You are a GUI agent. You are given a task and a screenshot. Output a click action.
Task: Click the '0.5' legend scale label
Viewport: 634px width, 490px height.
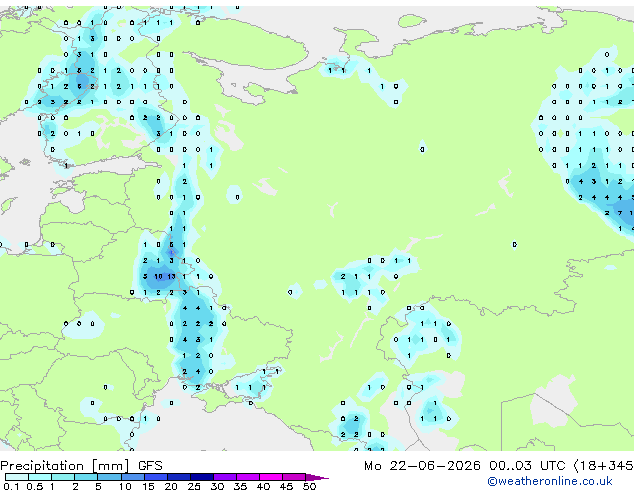[35, 486]
